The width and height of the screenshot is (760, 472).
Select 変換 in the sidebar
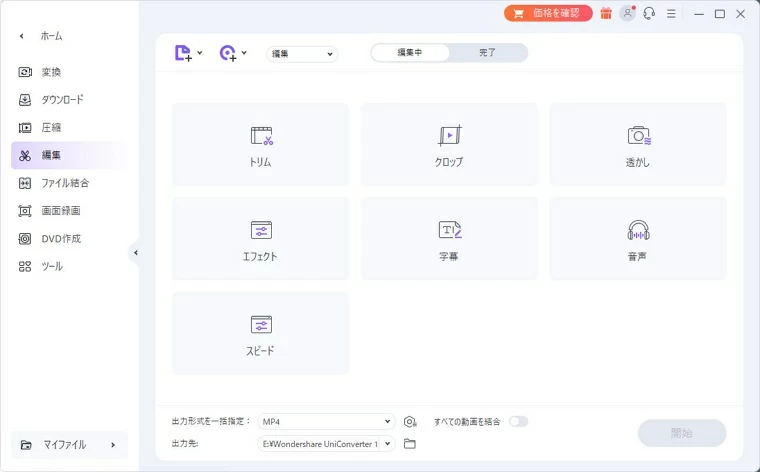(x=51, y=72)
